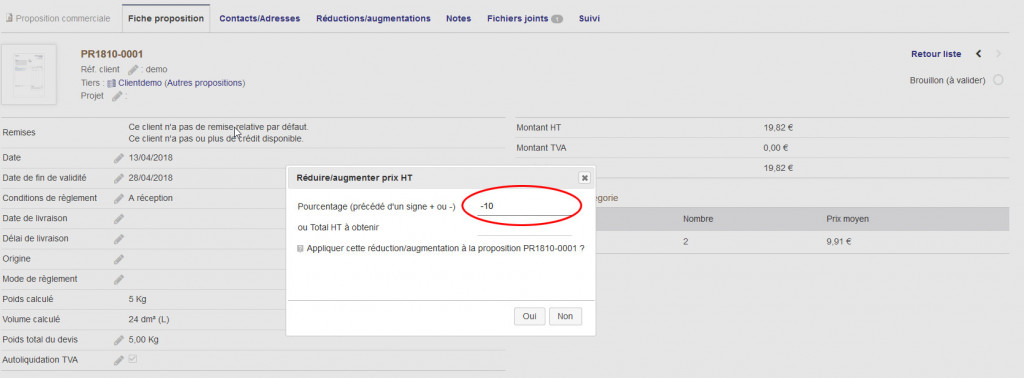The height and width of the screenshot is (378, 1024).
Task: Edit the Projet field pencil icon
Action: 117,96
